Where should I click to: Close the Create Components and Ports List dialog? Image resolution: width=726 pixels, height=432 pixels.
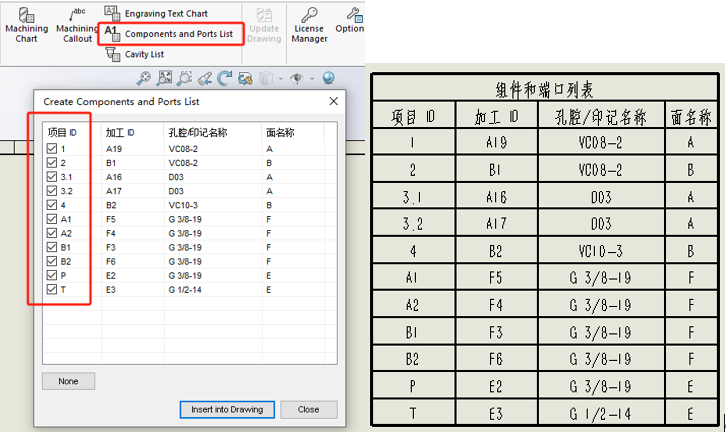[x=333, y=101]
